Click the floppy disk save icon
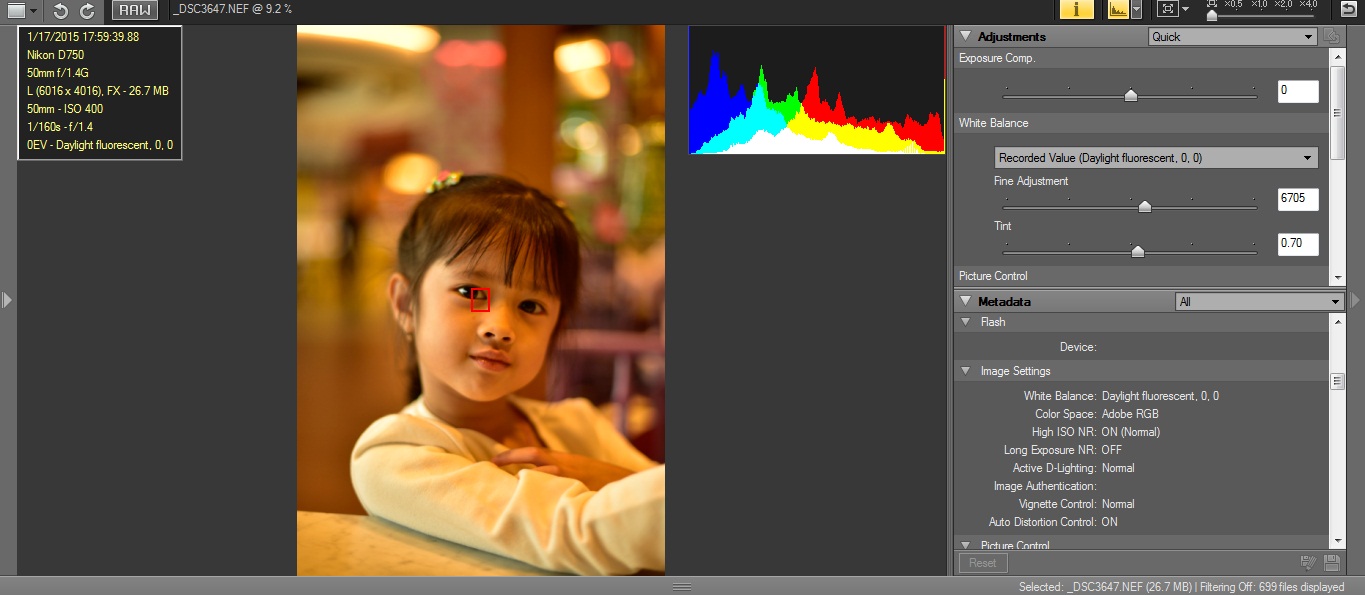The width and height of the screenshot is (1365, 595). pos(1331,563)
